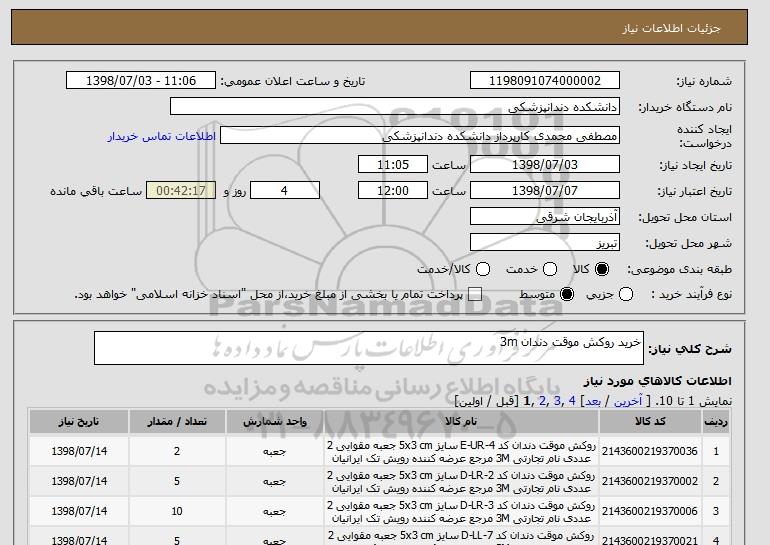Click the remaining days field showing 4

point(285,191)
